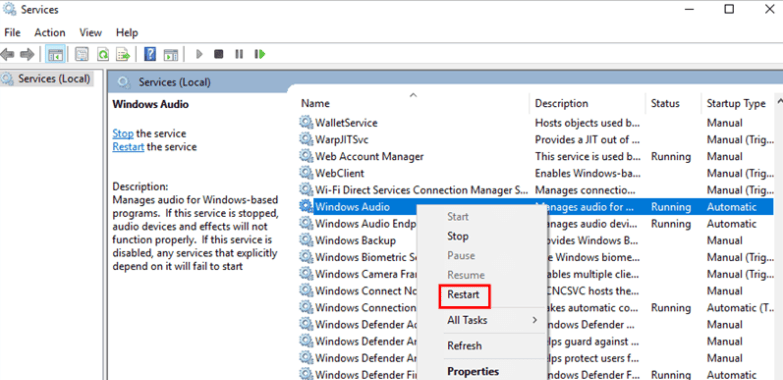Click the Start Service play icon
Viewport: 783px width, 380px height.
[200, 54]
